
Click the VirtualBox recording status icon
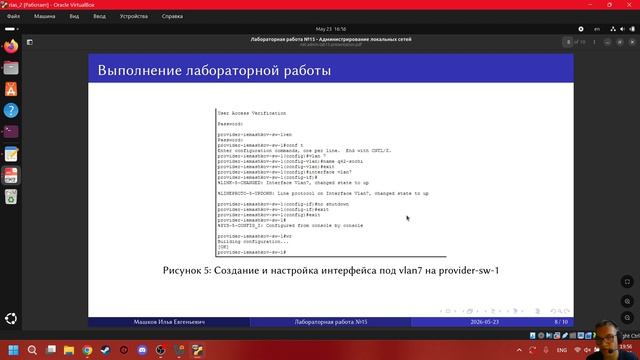[588, 336]
